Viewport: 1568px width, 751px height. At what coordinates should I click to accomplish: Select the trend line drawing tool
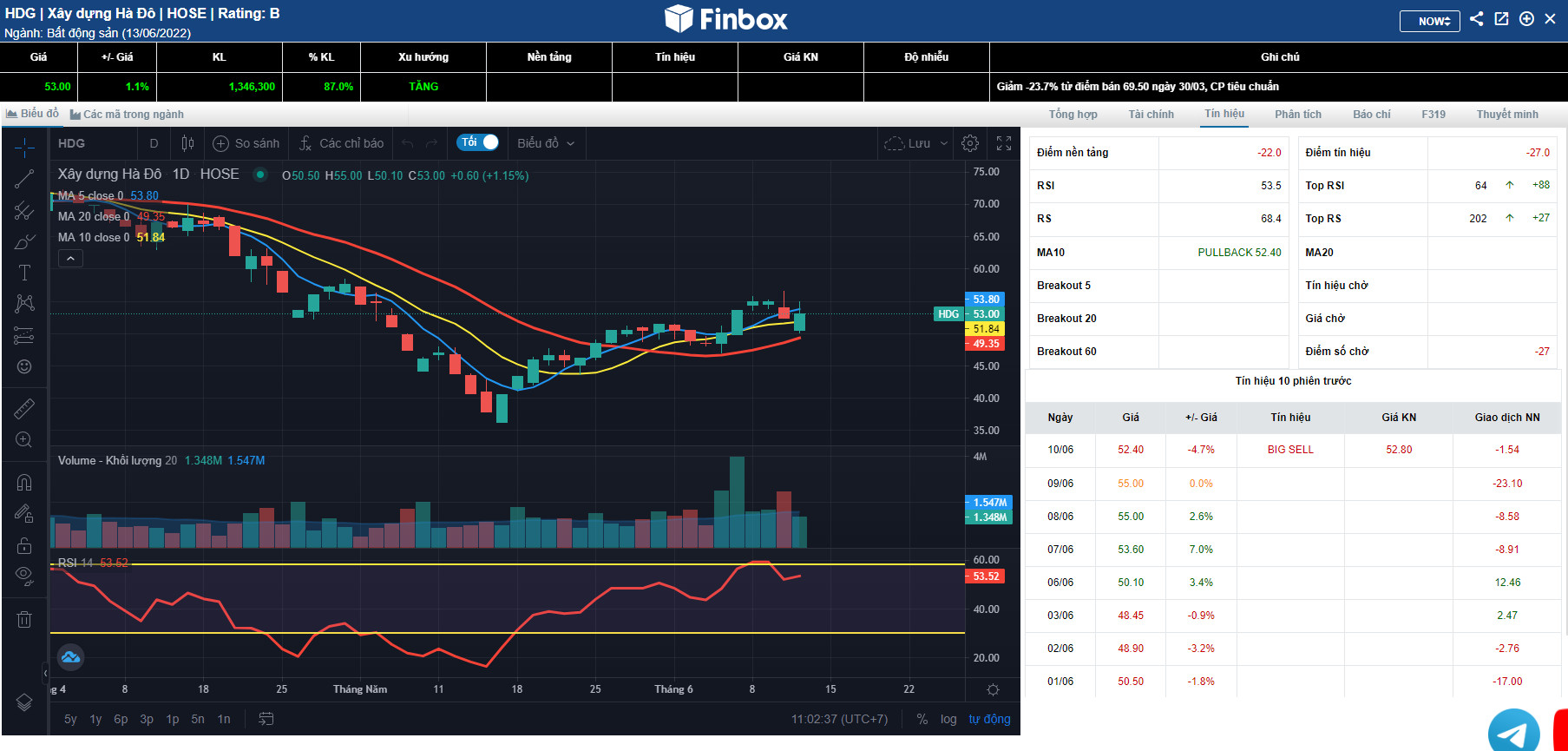[24, 180]
